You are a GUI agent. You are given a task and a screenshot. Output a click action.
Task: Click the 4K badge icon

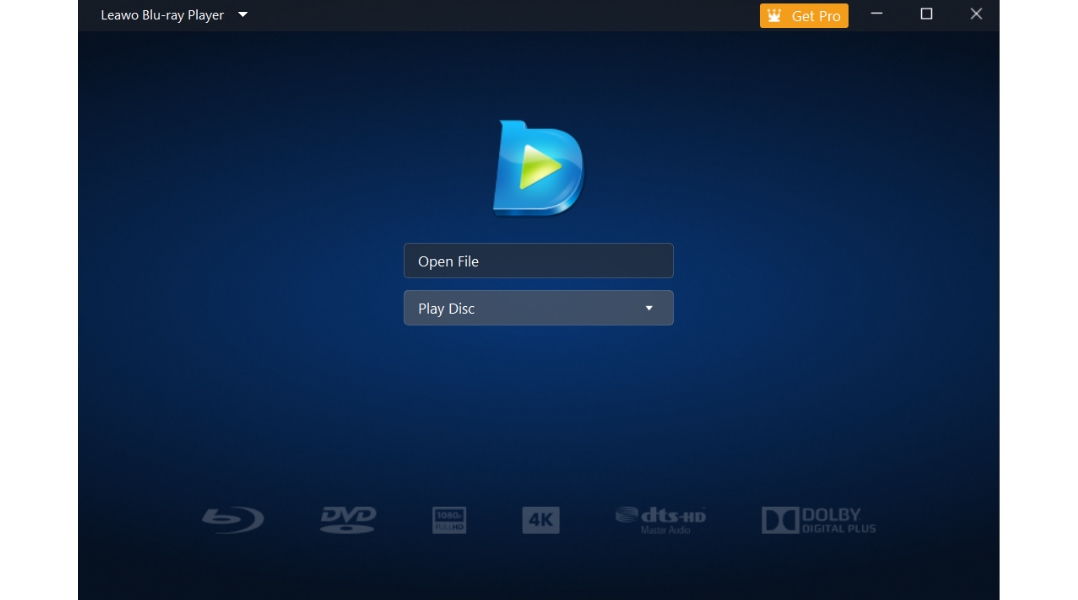click(x=540, y=520)
